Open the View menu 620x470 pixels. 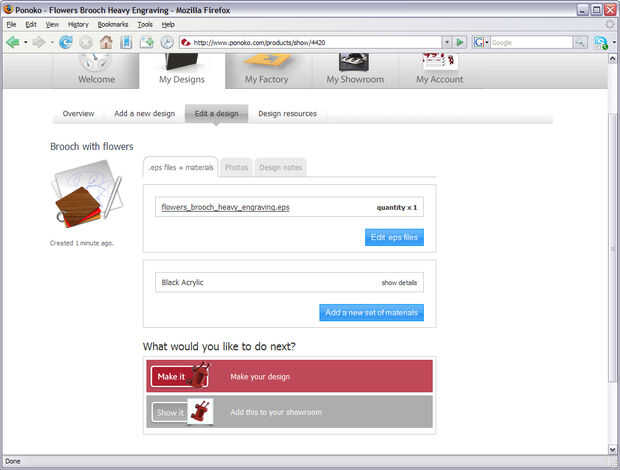(x=52, y=25)
